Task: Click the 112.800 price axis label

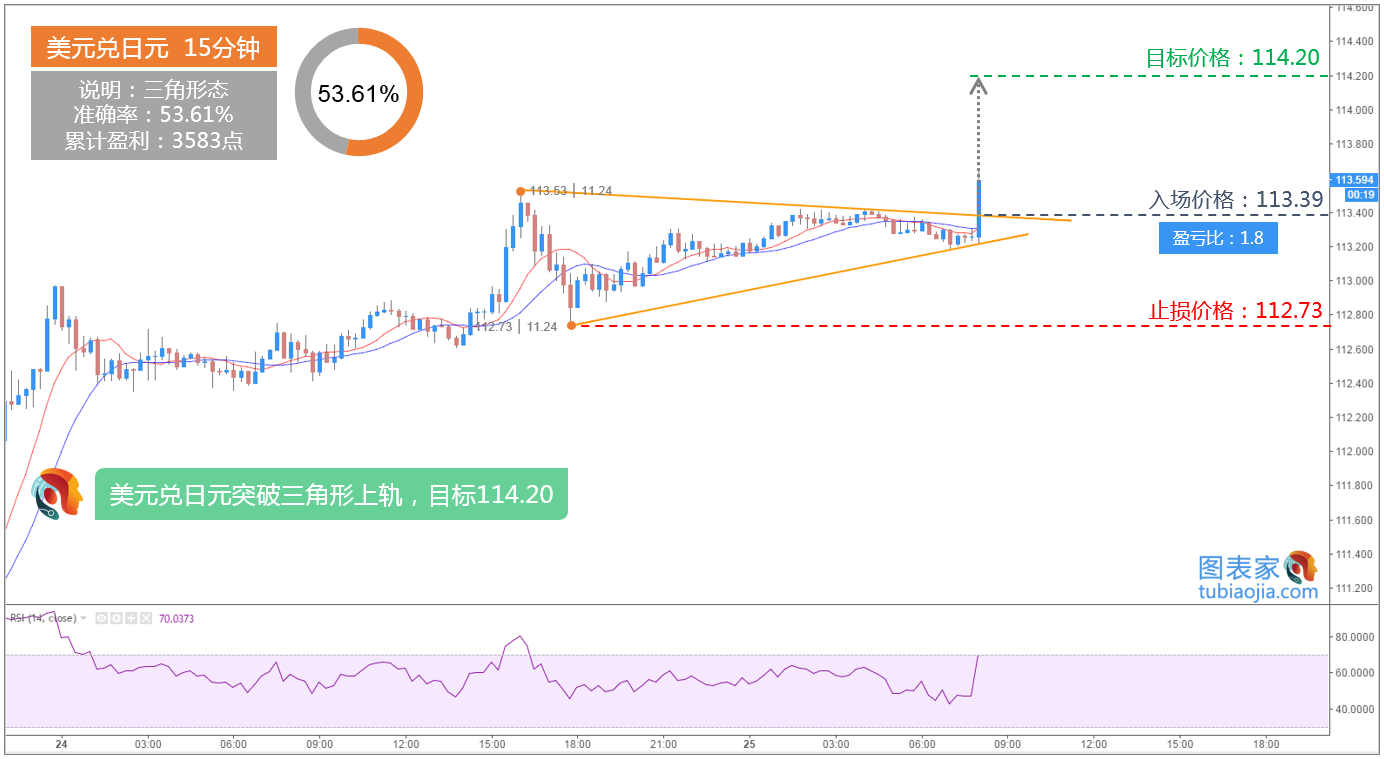Action: tap(1353, 315)
